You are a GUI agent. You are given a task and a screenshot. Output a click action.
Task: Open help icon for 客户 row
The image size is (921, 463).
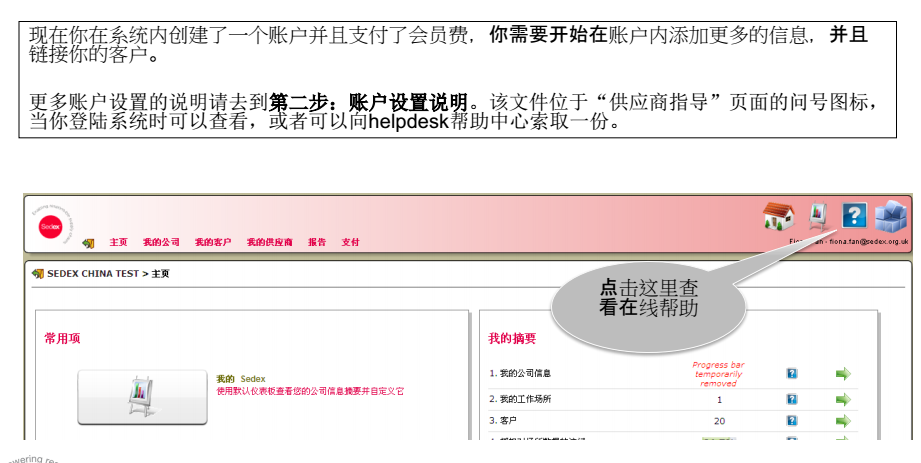792,421
